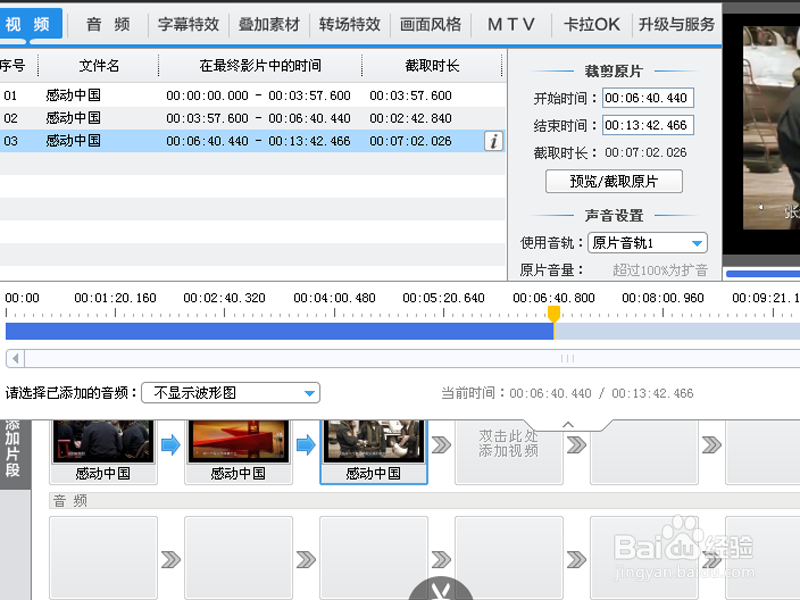Open the 叠加素材 tab
The width and height of the screenshot is (800, 600).
pyautogui.click(x=269, y=24)
